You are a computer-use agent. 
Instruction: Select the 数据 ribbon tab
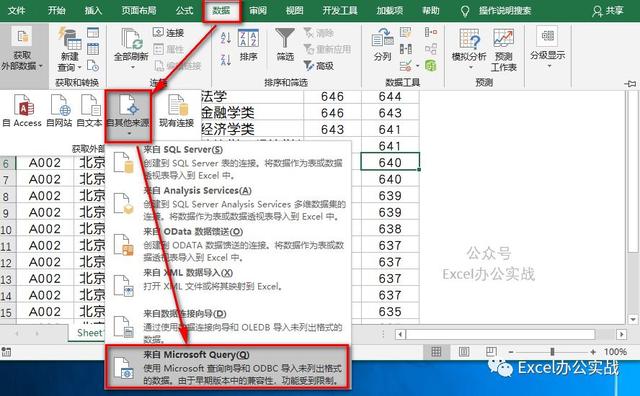[x=221, y=11]
